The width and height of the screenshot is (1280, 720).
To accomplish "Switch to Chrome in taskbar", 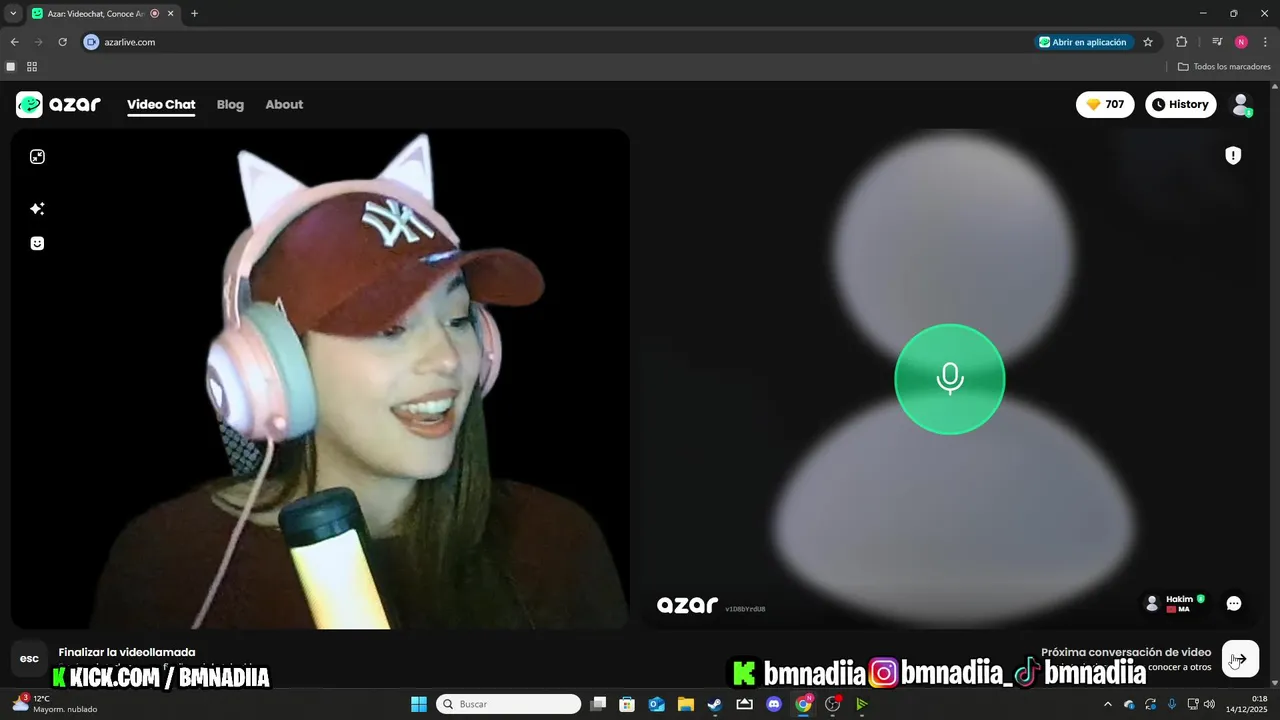I will click(x=803, y=704).
